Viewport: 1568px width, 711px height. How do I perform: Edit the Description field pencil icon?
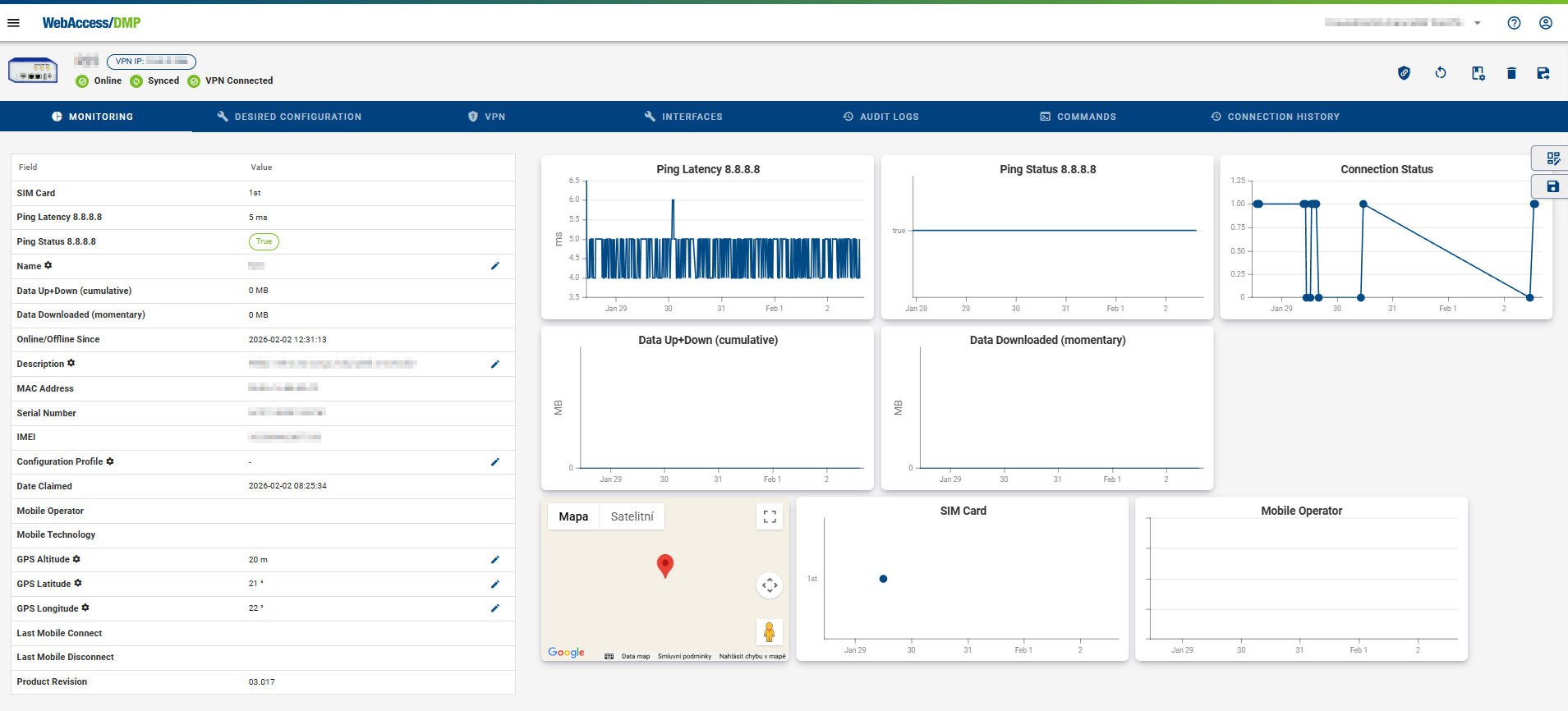[x=495, y=364]
